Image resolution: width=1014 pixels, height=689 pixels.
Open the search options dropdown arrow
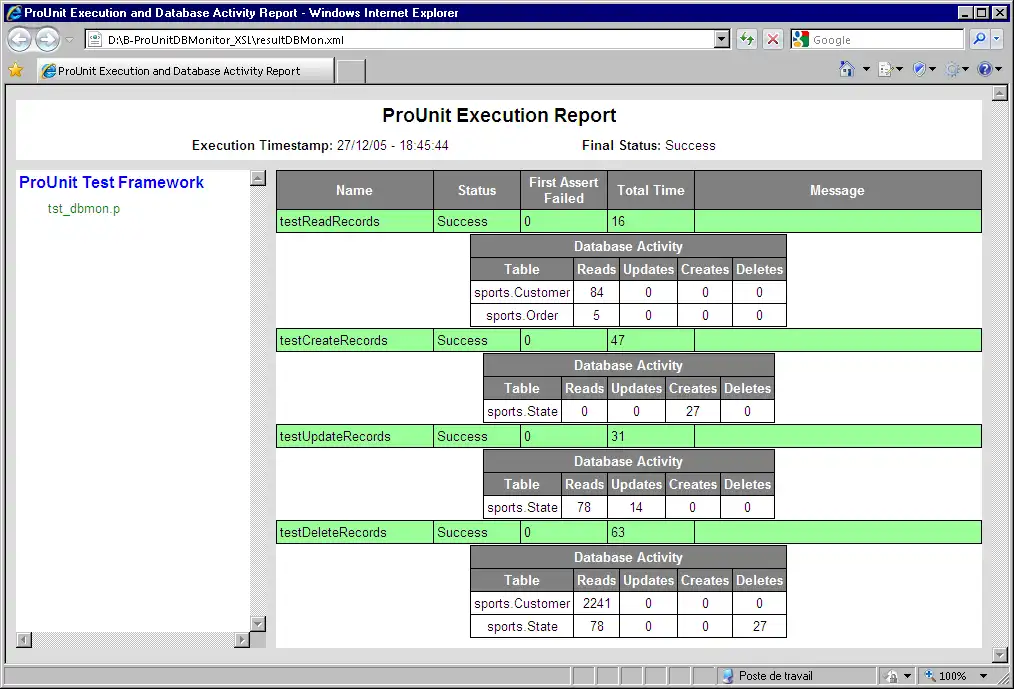997,39
